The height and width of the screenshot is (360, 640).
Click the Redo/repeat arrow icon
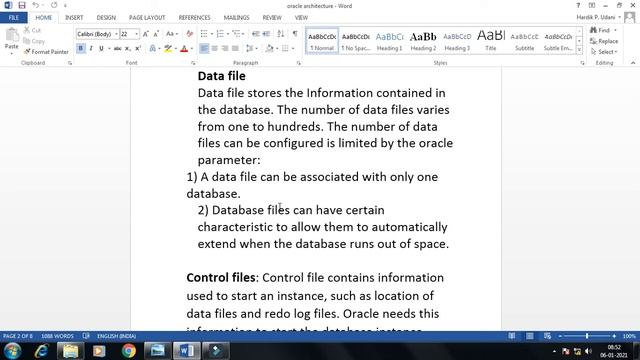coord(54,5)
